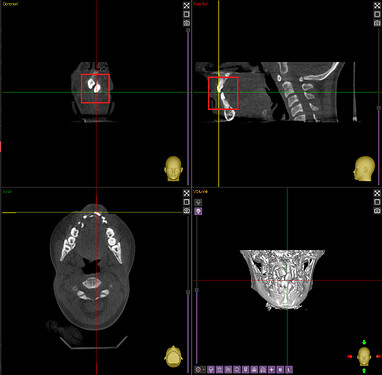
Task: Click the seventh purple Volume toolbar icon
Action: [263, 369]
